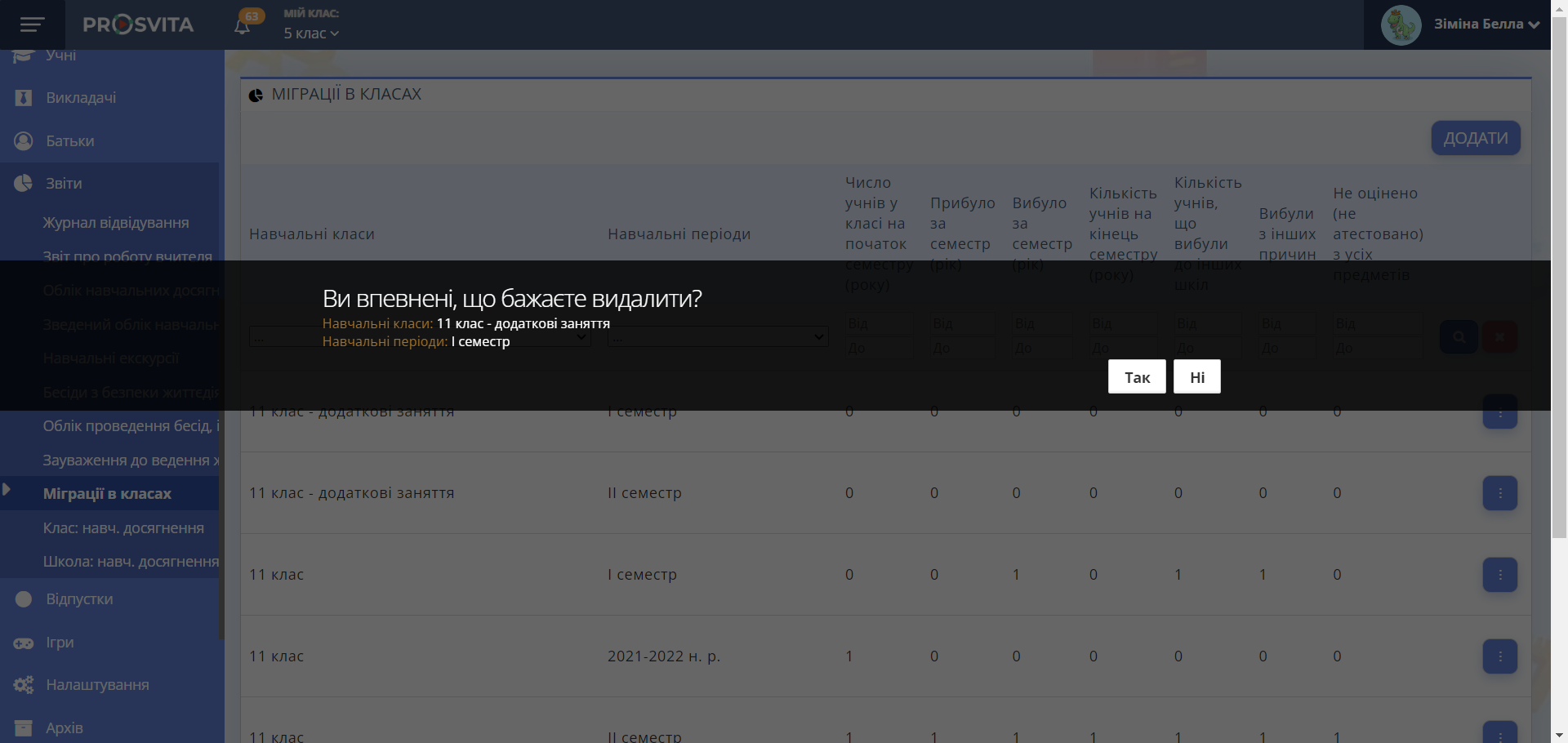Image resolution: width=1568 pixels, height=743 pixels.
Task: Open row actions for 11 клас 2021-2022 н. р.
Action: 1499,656
